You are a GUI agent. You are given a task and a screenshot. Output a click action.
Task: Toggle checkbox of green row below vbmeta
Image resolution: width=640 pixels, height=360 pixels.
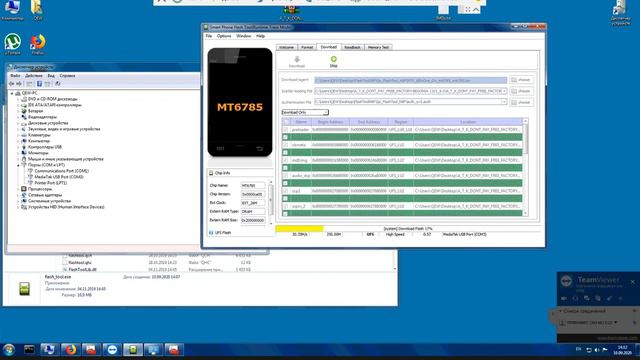point(286,153)
